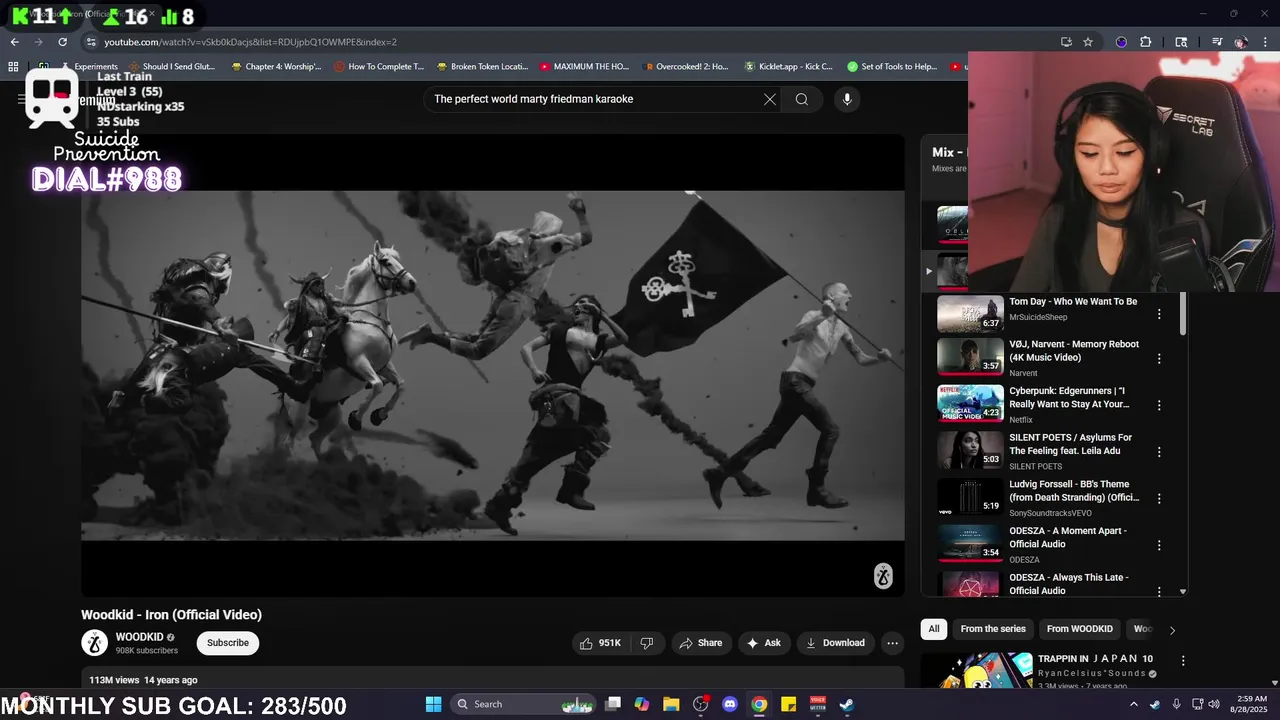
Task: Click the Chrome icon in the taskbar
Action: pyautogui.click(x=759, y=704)
